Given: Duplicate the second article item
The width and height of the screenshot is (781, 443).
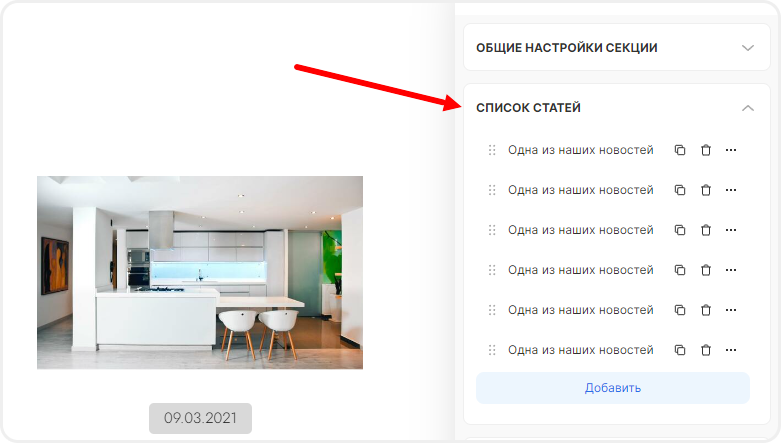Looking at the screenshot, I should pos(680,190).
